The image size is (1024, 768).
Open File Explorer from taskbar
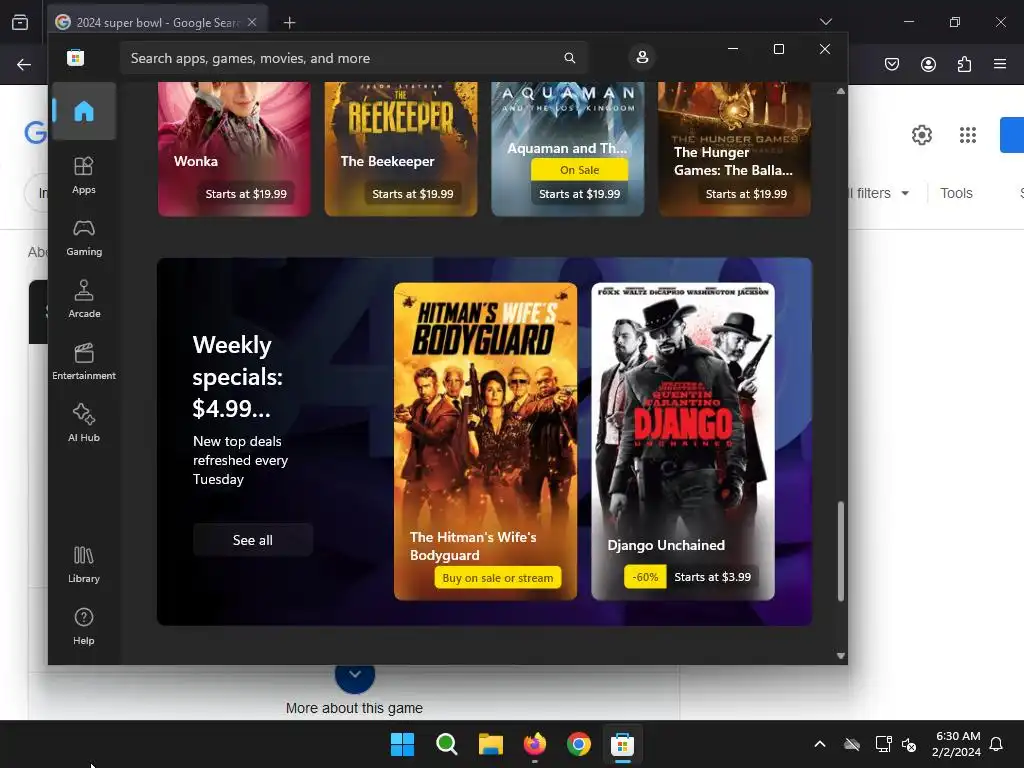coord(490,744)
